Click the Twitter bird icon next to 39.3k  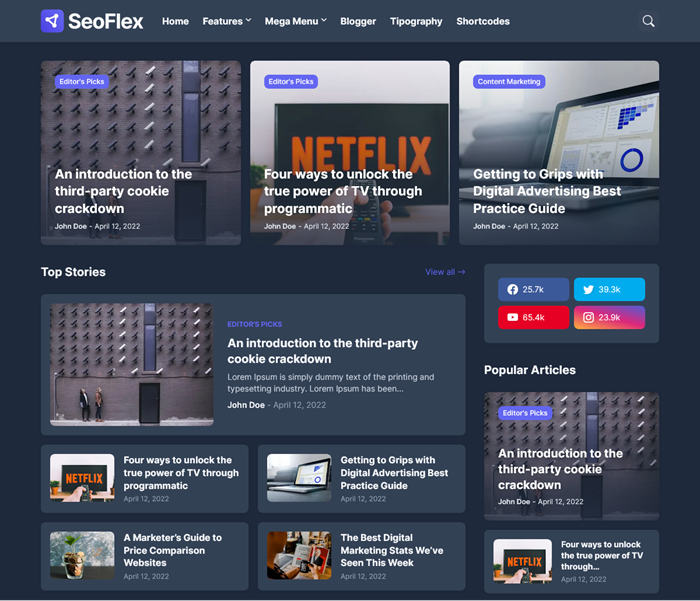(x=588, y=289)
